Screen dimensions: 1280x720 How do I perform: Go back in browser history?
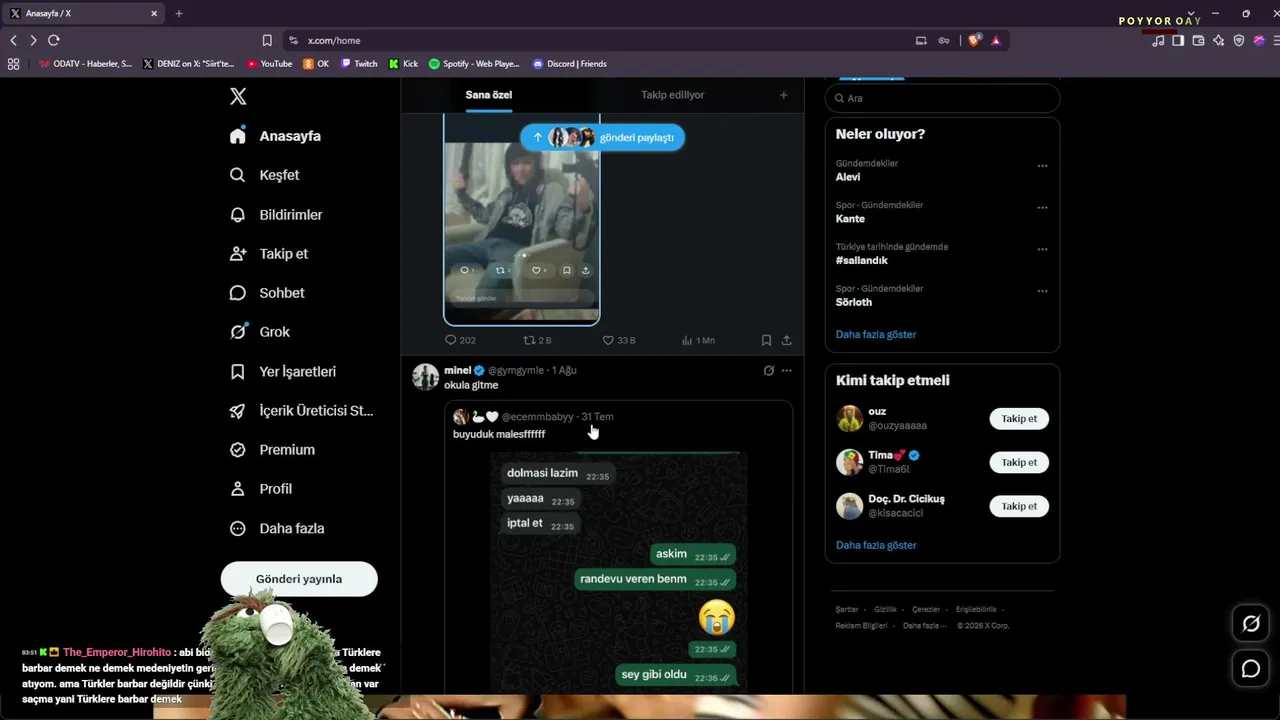(x=13, y=40)
